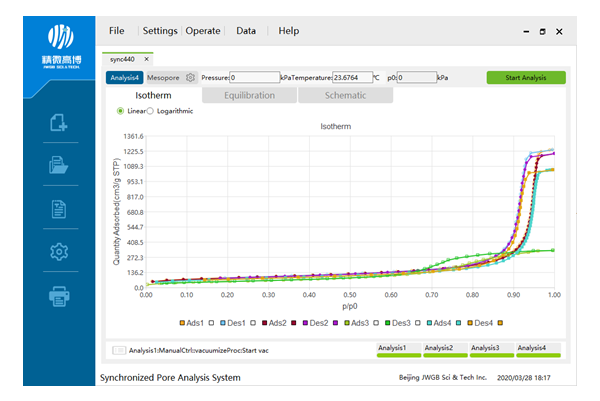Click the report document sidebar icon

pos(60,209)
